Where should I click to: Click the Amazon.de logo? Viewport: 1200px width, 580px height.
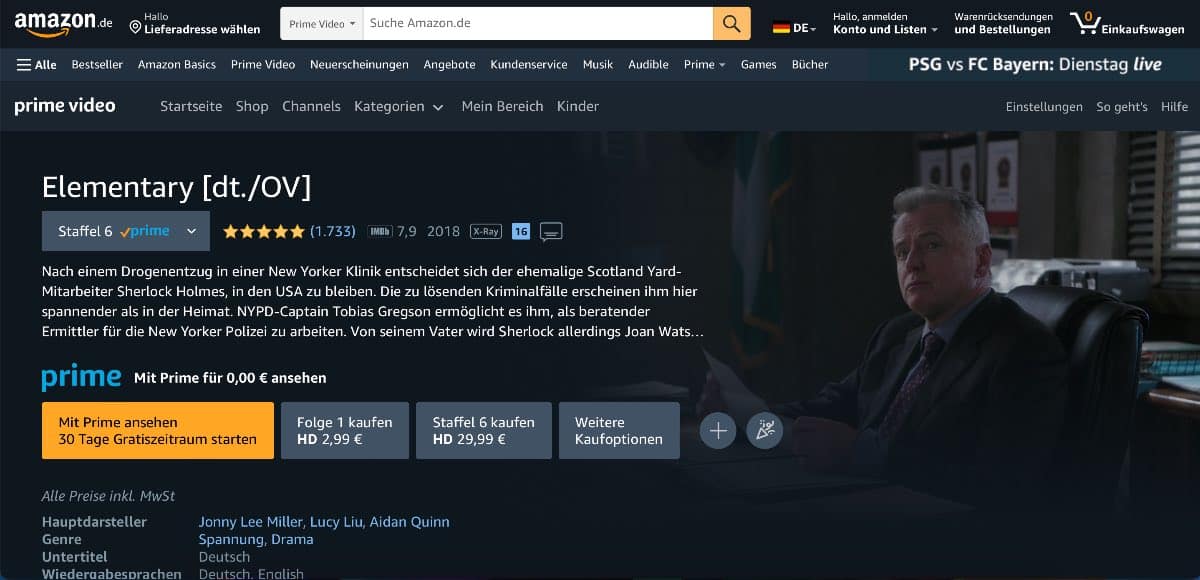coord(63,23)
